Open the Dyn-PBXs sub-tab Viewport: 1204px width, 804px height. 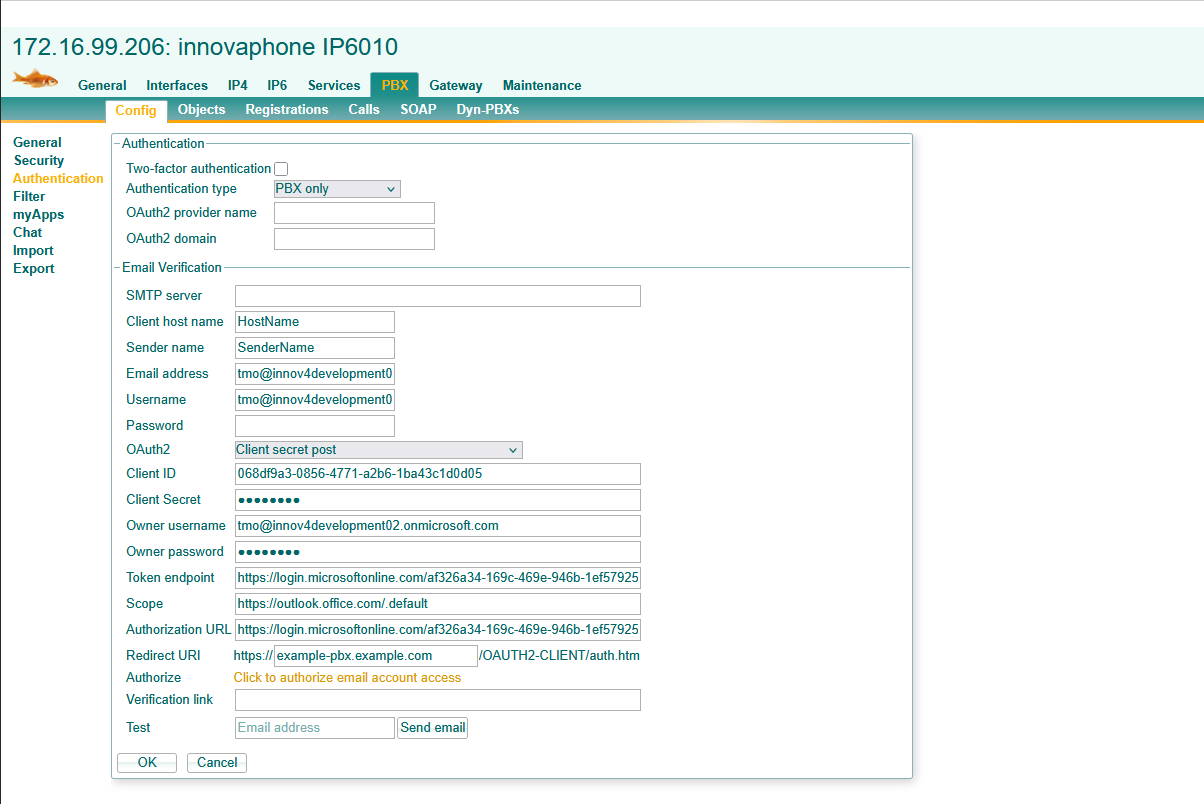(x=487, y=110)
